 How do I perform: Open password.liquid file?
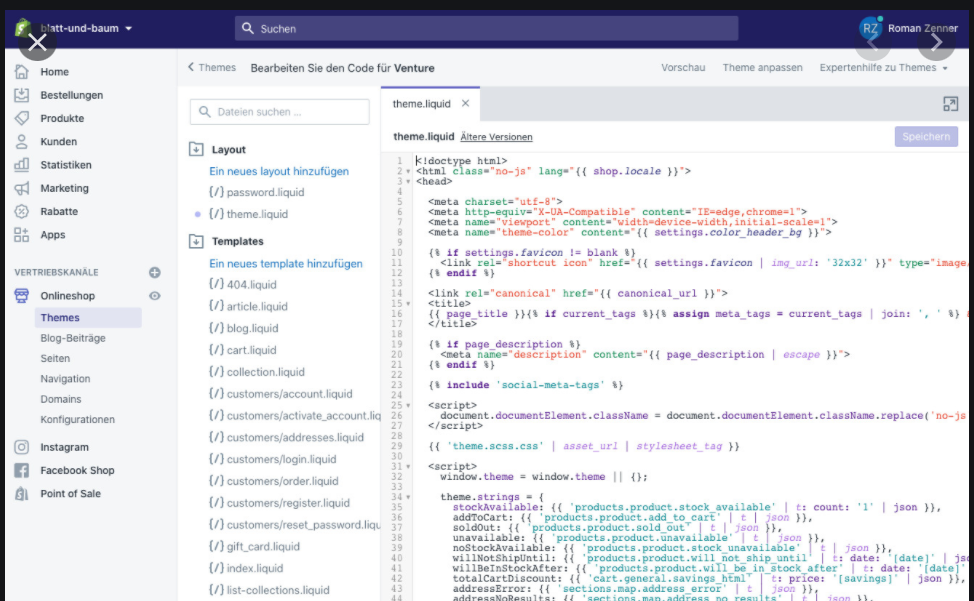pos(257,192)
